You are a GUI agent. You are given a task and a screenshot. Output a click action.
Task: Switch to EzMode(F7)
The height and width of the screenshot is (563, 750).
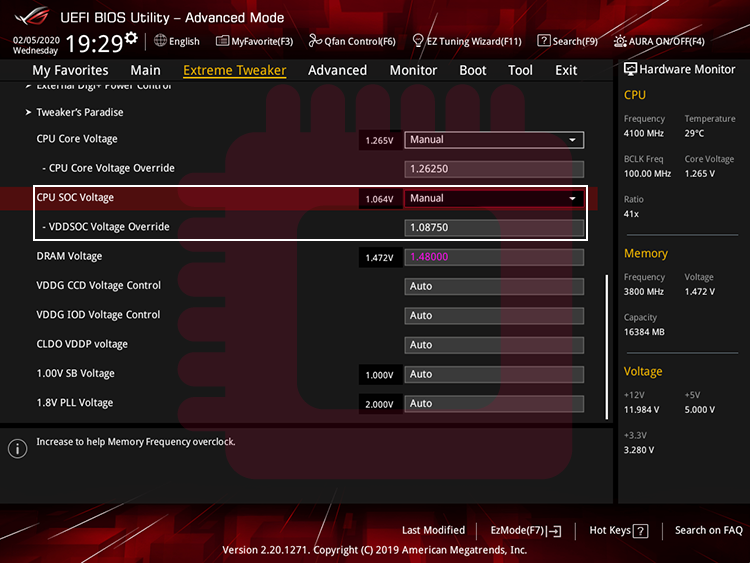(x=525, y=530)
